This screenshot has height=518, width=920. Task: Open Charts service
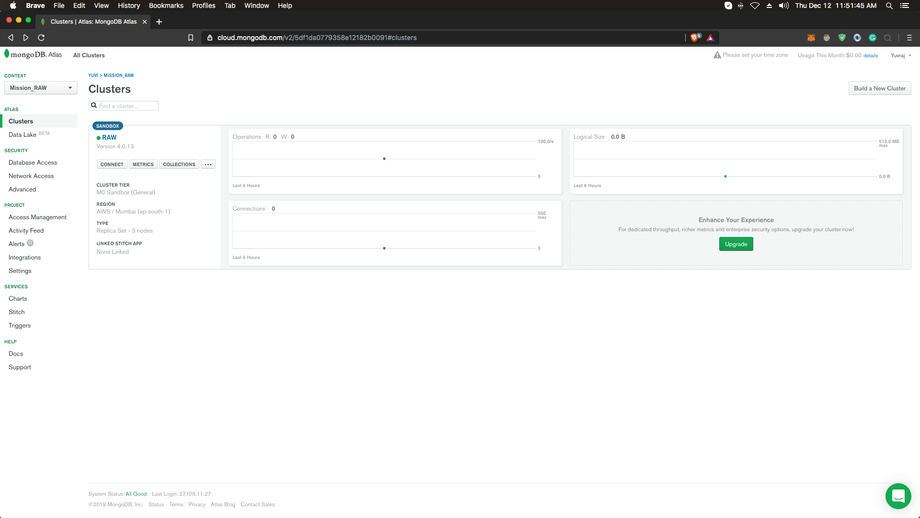point(18,299)
